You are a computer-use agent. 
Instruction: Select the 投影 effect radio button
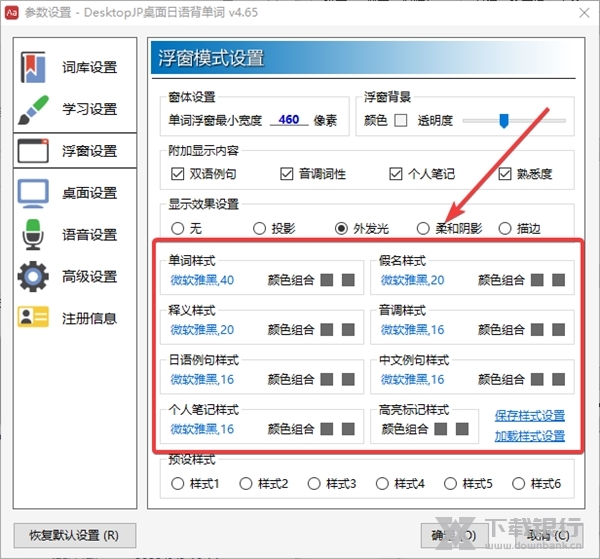click(259, 228)
